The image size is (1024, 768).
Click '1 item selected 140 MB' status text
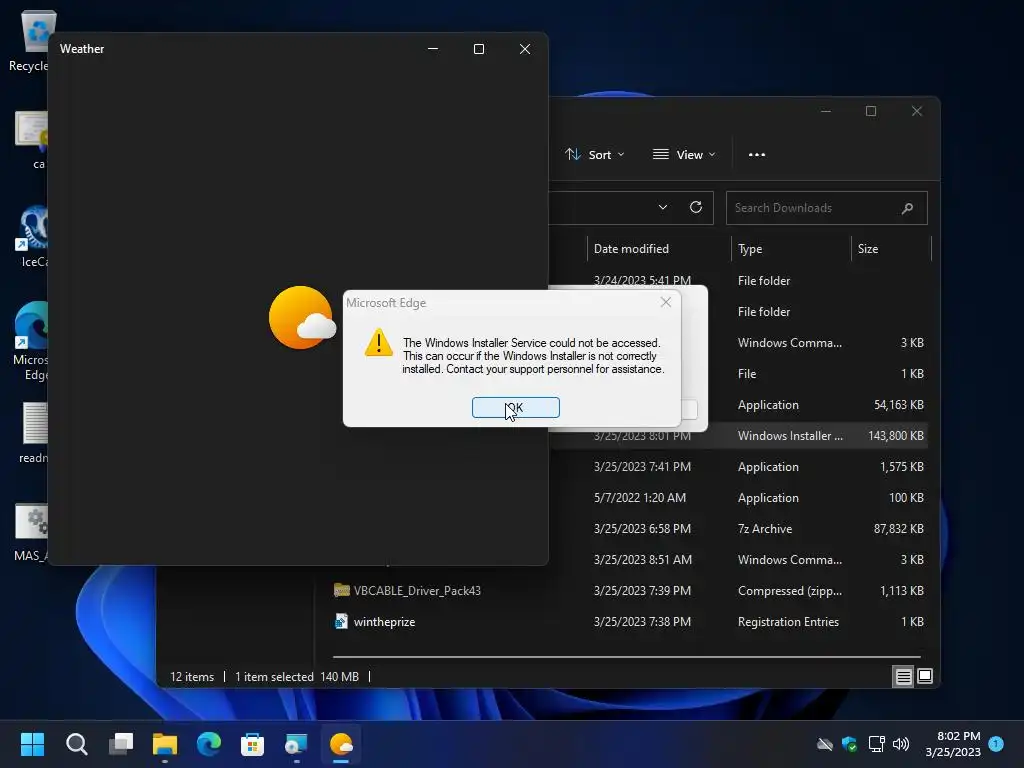click(297, 677)
